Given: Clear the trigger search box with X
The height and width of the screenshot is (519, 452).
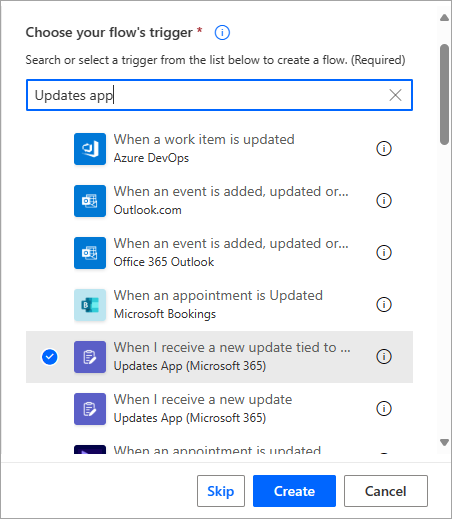Looking at the screenshot, I should pyautogui.click(x=395, y=95).
